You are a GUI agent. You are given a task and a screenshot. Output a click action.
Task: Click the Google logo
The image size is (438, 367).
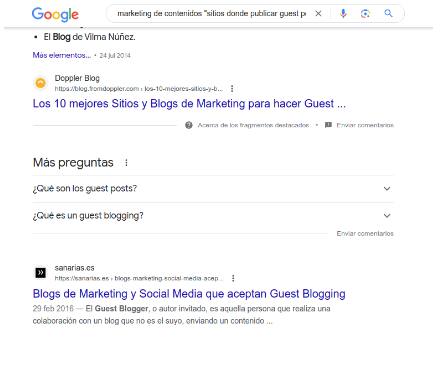pyautogui.click(x=55, y=14)
